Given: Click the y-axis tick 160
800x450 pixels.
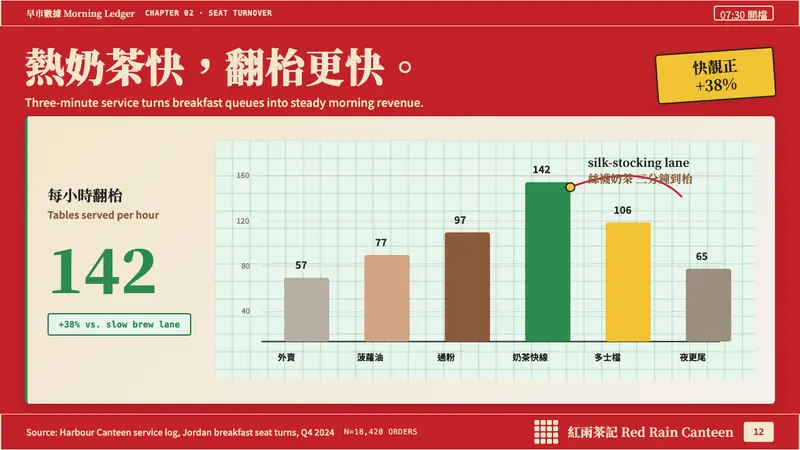Looking at the screenshot, I should point(243,176).
